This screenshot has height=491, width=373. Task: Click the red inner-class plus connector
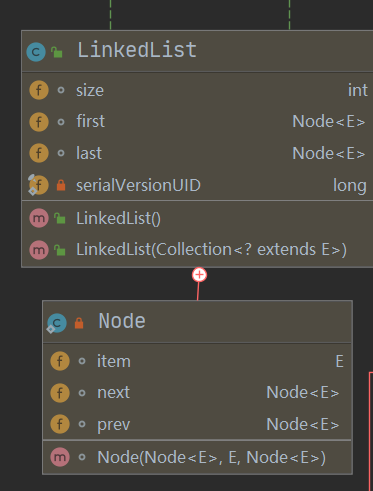[199, 275]
